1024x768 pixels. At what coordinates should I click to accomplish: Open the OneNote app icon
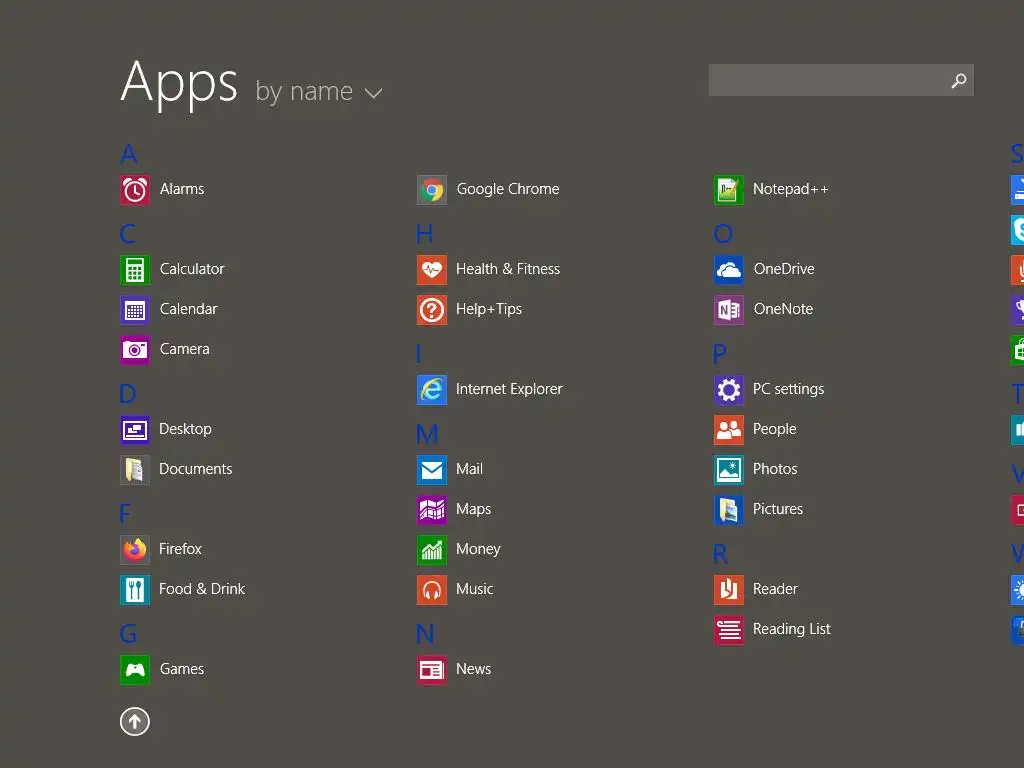point(729,310)
